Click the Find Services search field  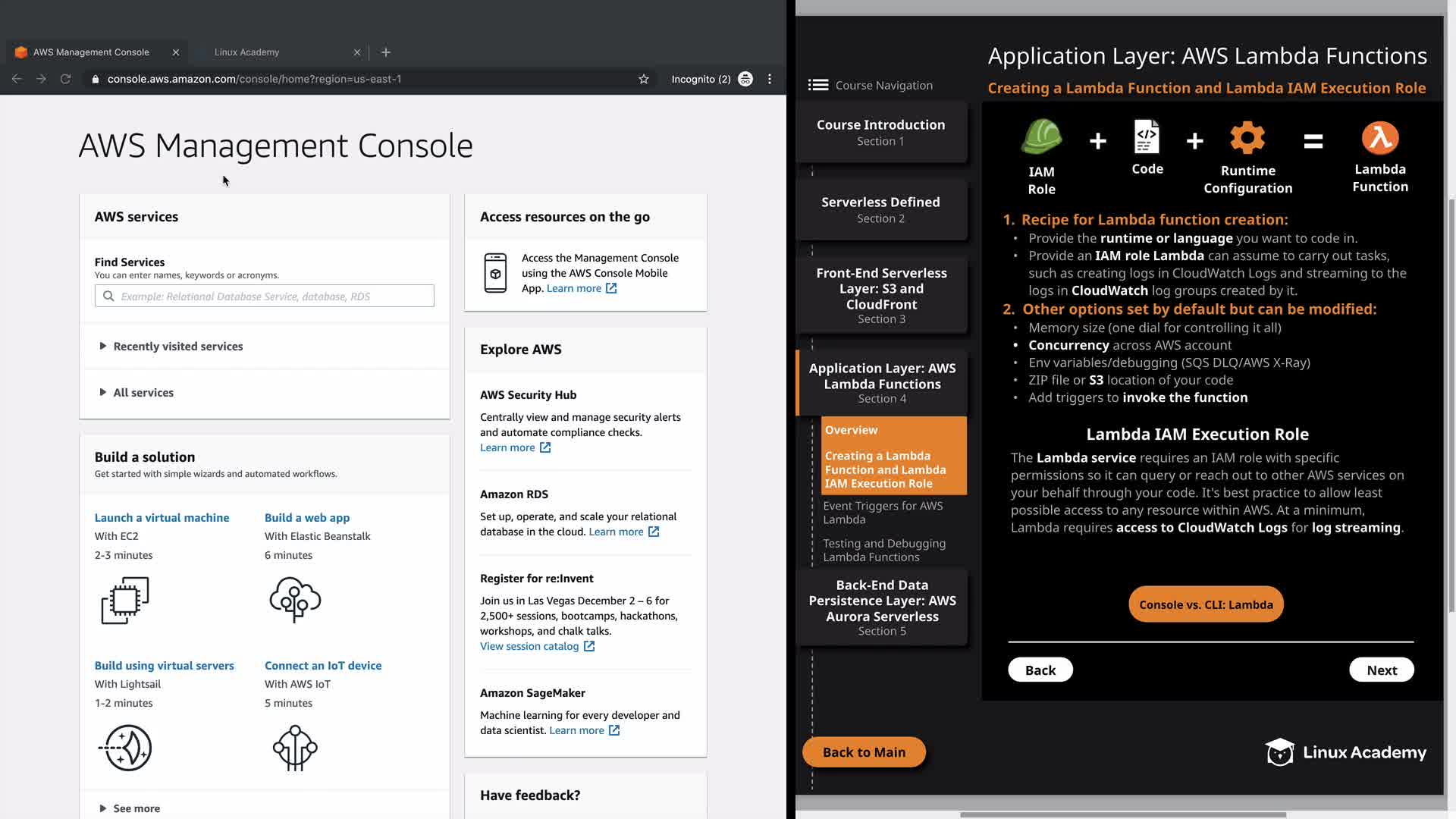tap(265, 297)
